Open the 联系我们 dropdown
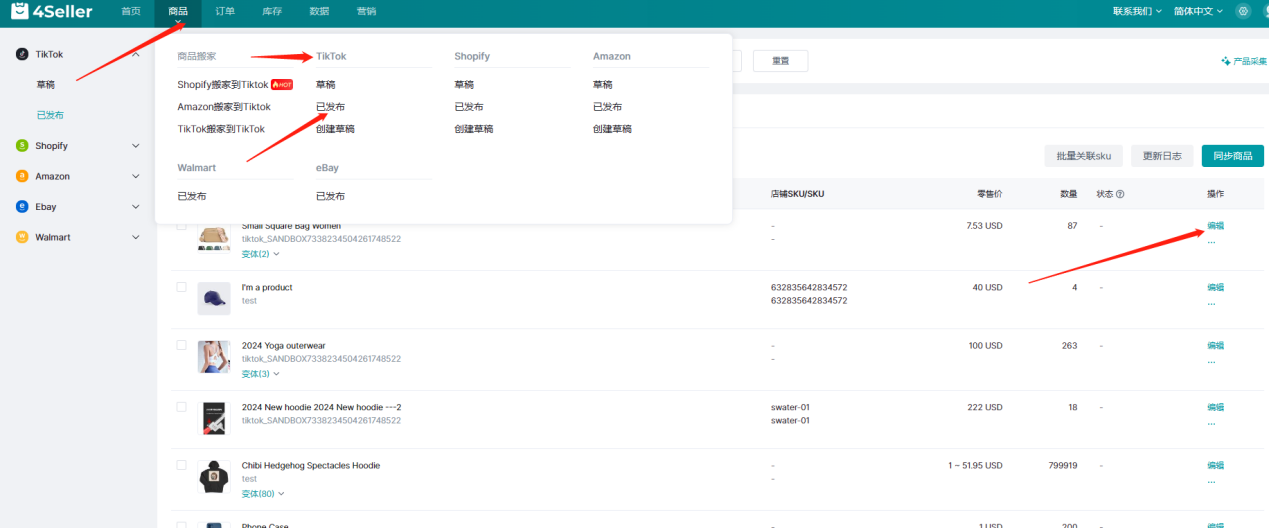 pyautogui.click(x=1137, y=11)
